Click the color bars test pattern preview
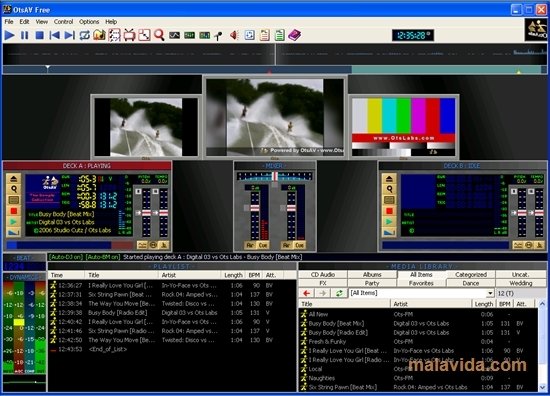The width and height of the screenshot is (550, 396). 403,127
